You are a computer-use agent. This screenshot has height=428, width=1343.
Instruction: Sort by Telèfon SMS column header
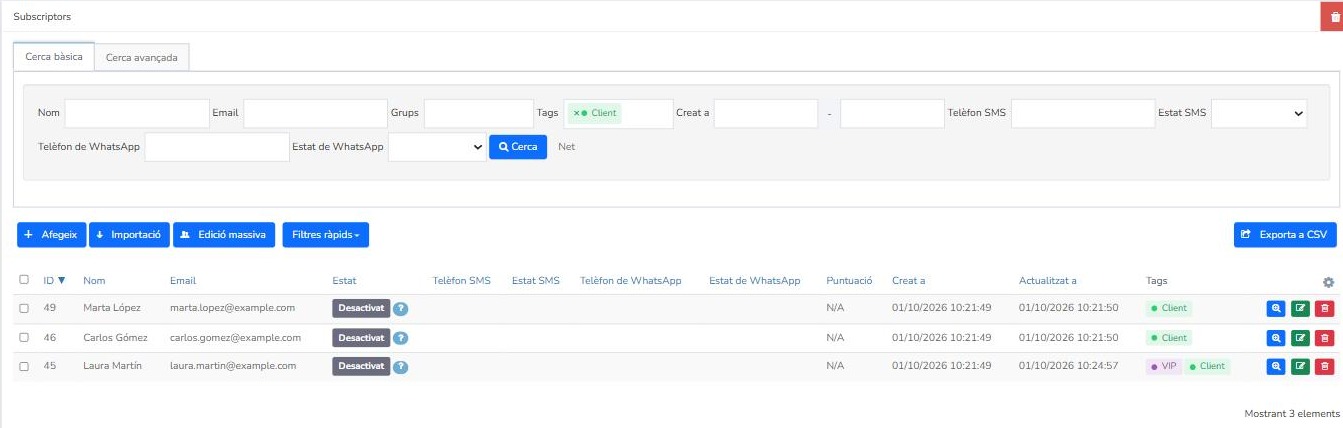(462, 281)
